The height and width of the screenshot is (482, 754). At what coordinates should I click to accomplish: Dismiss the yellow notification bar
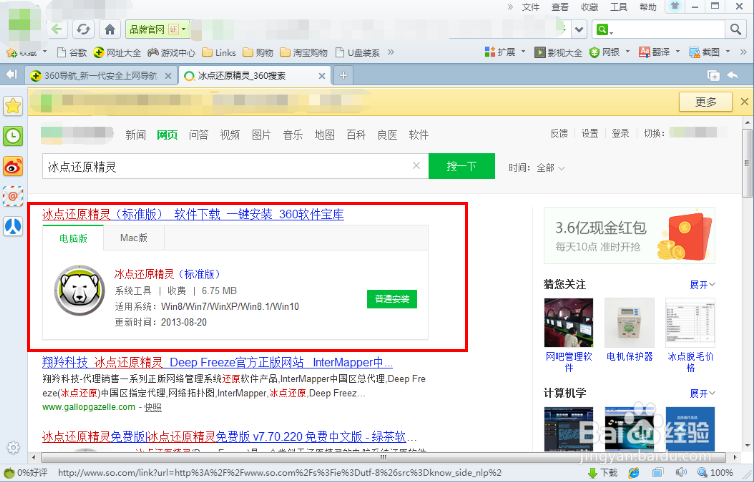pos(744,101)
